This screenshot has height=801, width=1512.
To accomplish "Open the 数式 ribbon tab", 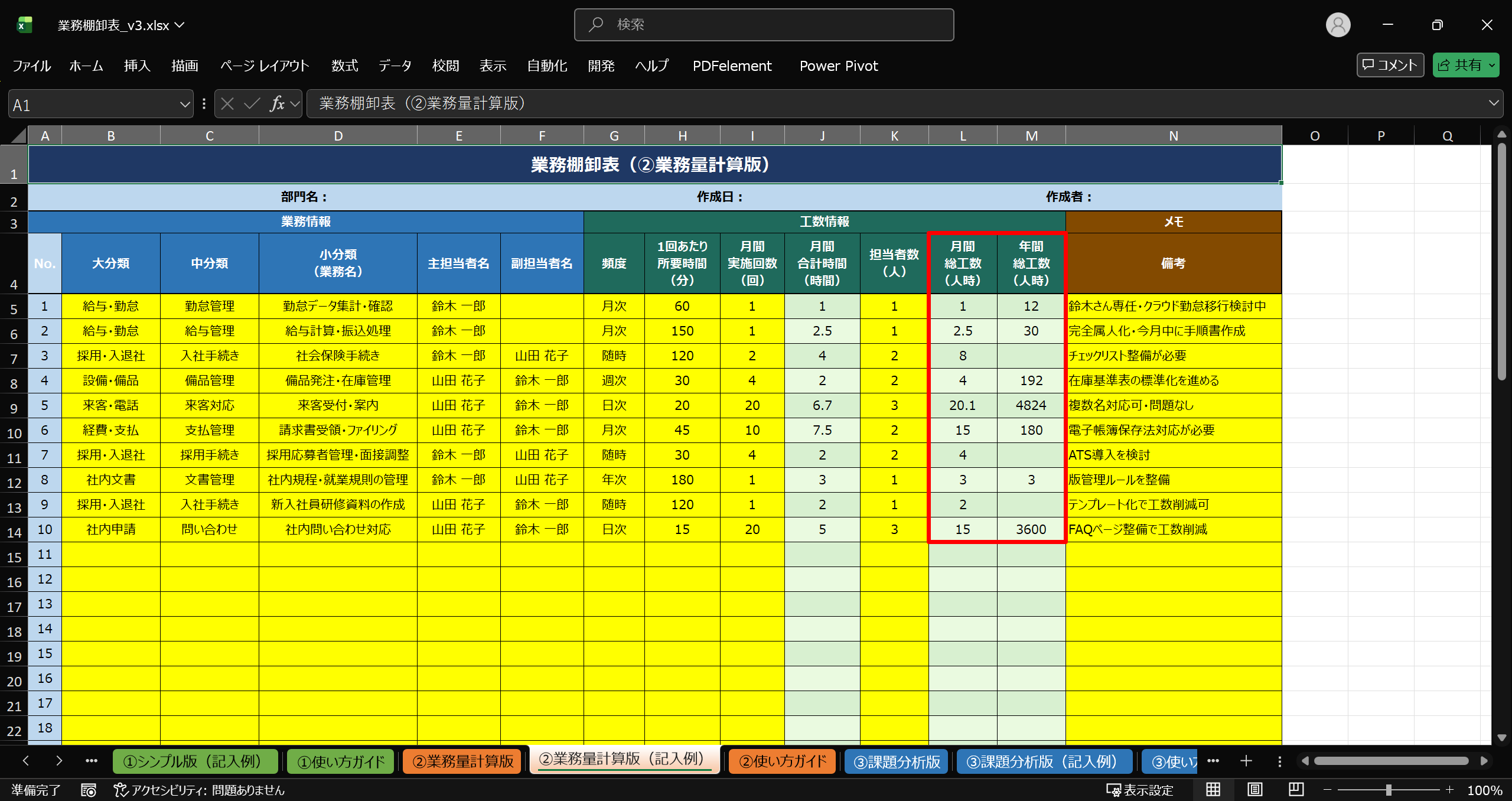I will tap(344, 66).
